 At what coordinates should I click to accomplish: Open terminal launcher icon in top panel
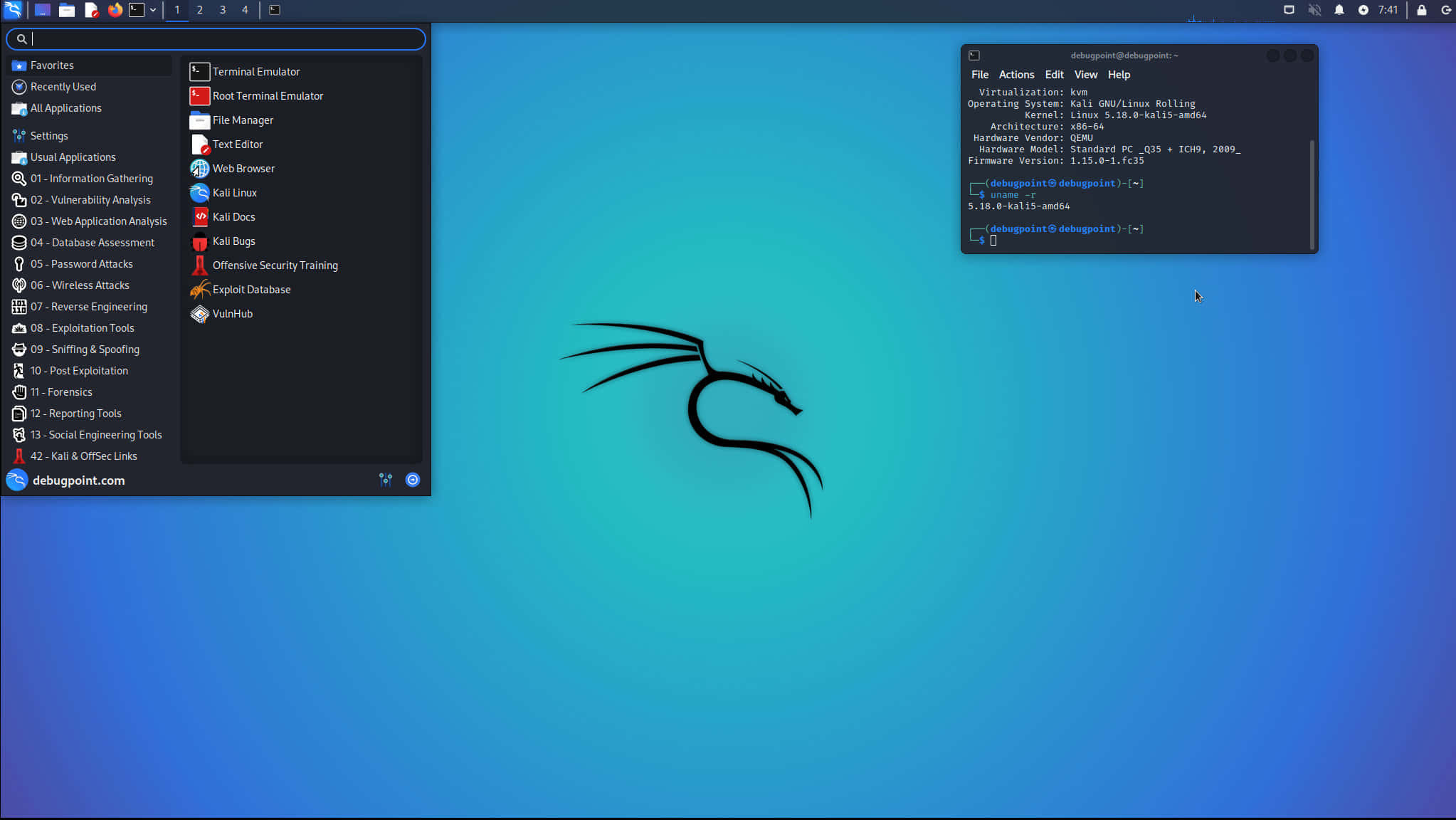137,10
